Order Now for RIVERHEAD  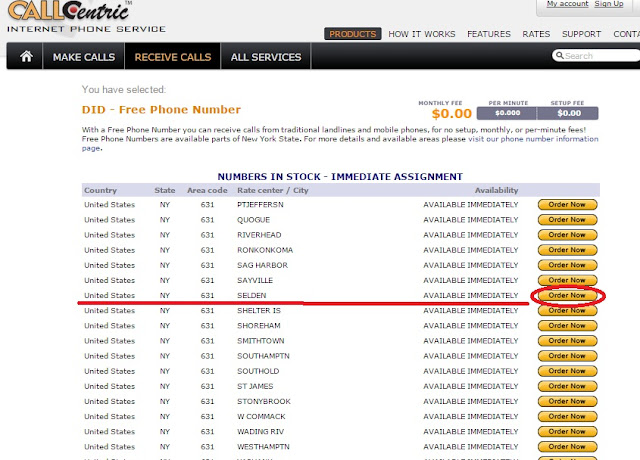coord(567,235)
